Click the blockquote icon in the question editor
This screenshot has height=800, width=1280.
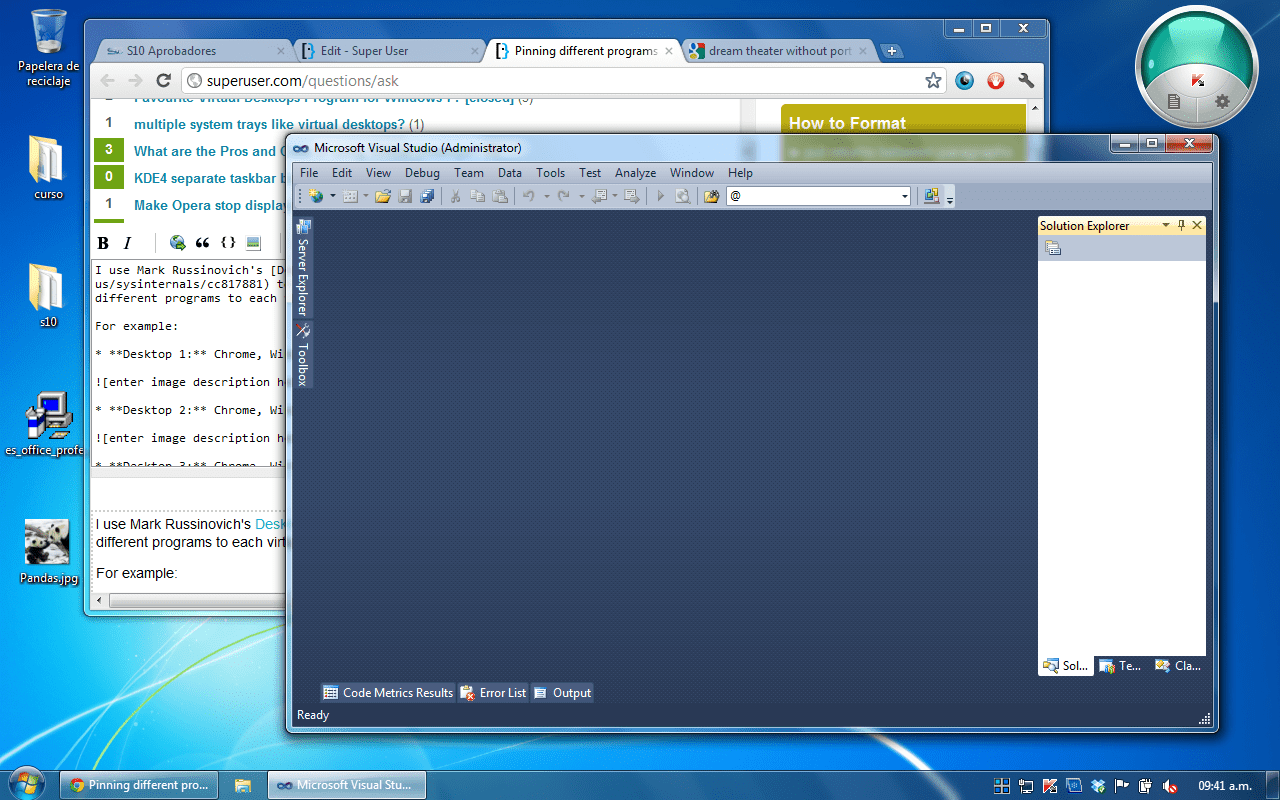click(x=202, y=242)
